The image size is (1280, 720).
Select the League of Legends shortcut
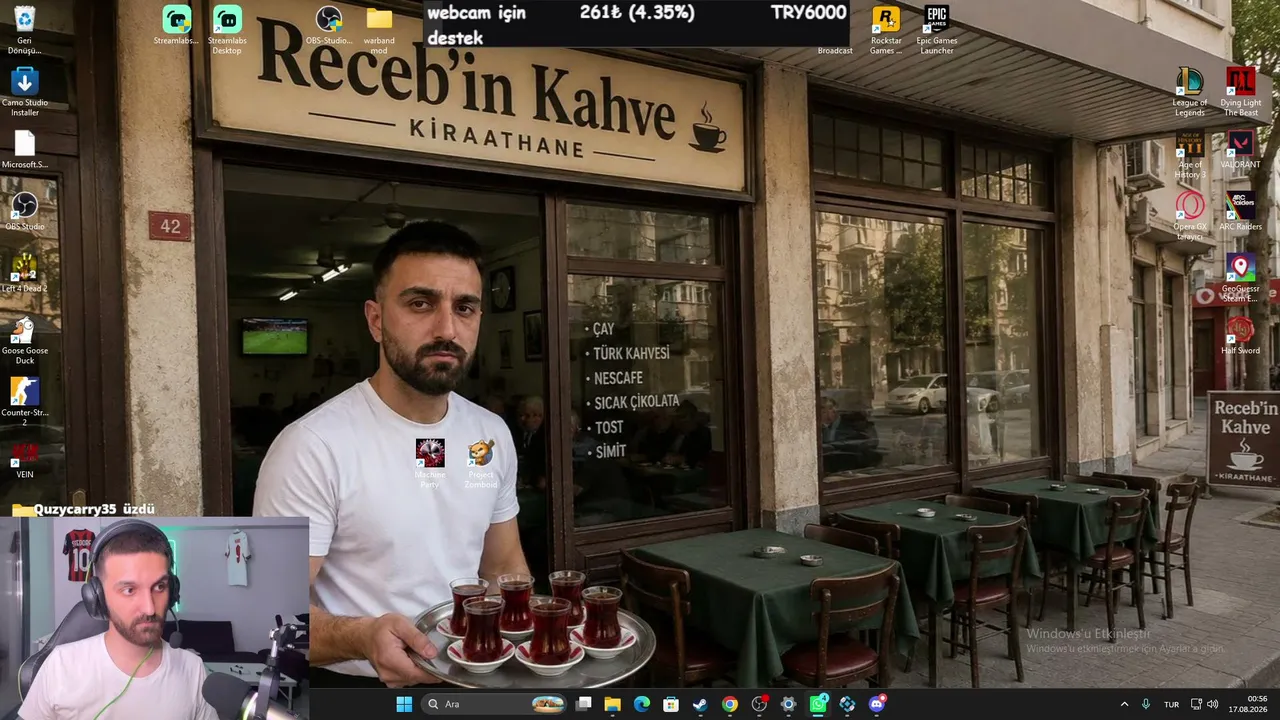point(1190,92)
